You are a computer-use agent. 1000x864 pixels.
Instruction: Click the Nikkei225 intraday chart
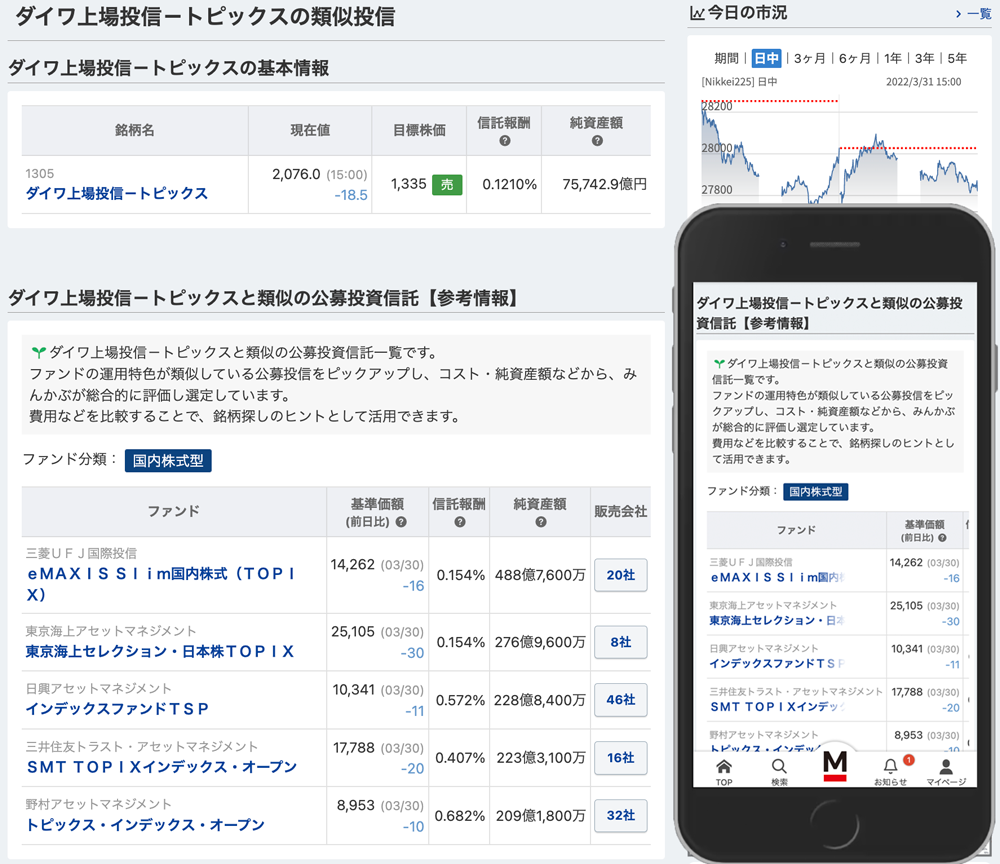pos(839,150)
